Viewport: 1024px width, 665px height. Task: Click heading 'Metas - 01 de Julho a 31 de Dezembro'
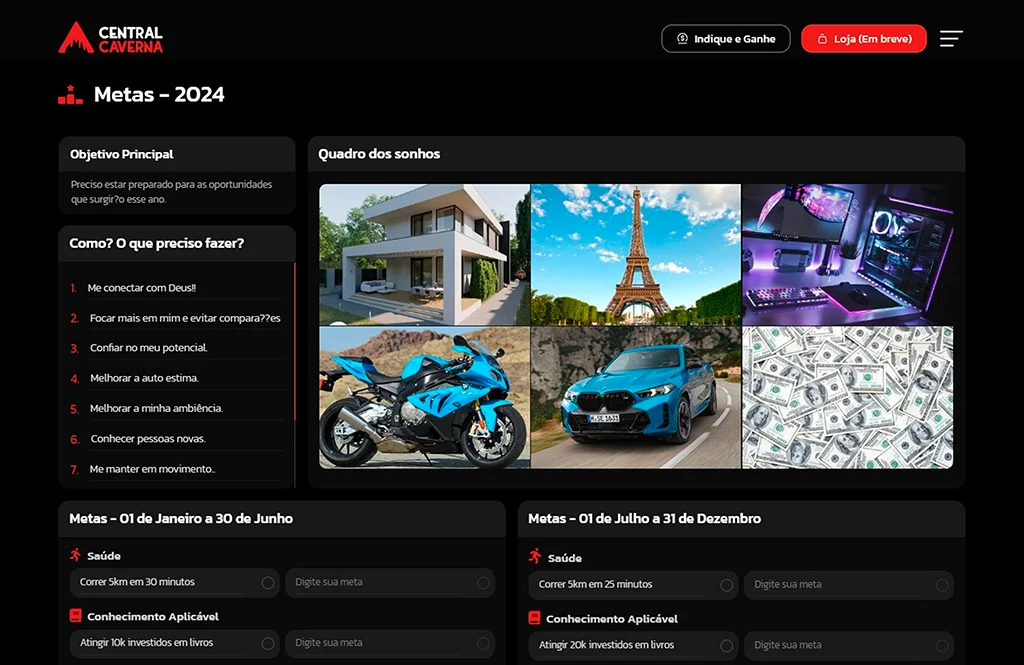(x=645, y=519)
